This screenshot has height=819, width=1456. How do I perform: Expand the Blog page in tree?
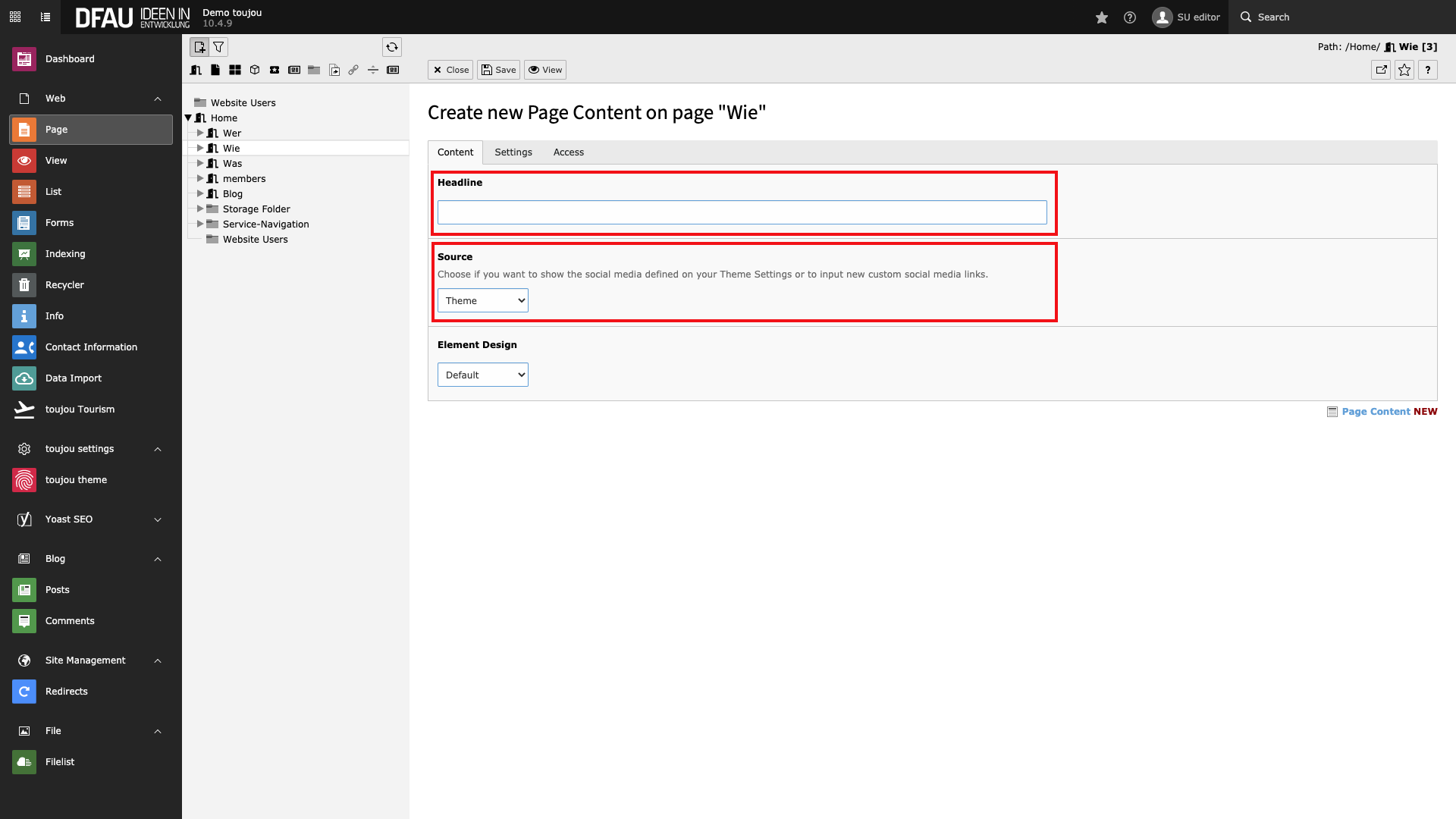click(x=200, y=194)
